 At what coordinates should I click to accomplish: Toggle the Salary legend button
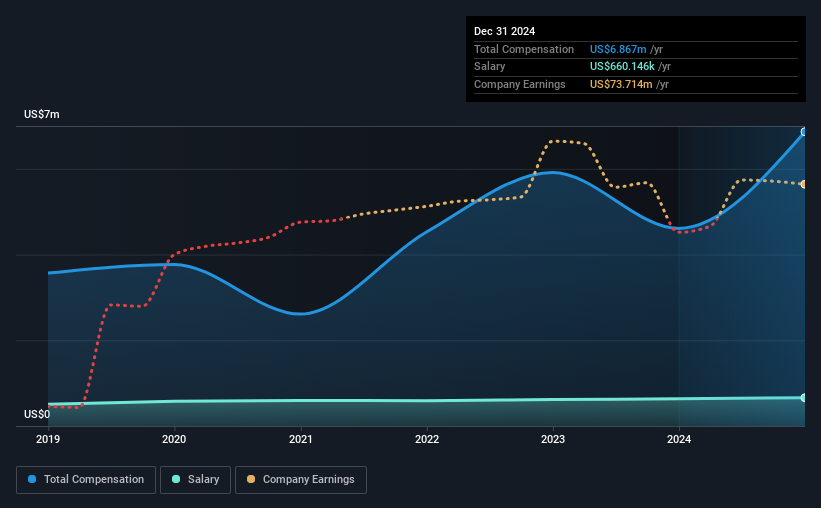[195, 480]
